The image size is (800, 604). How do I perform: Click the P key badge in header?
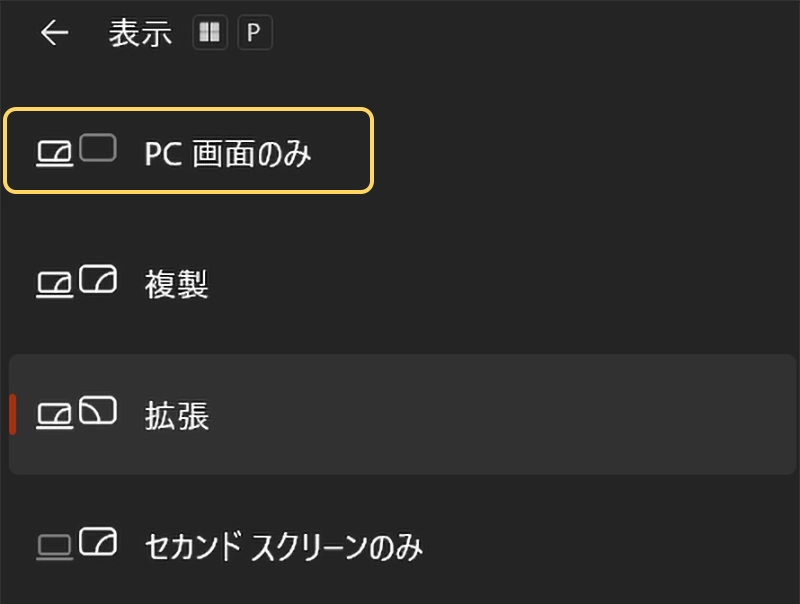[x=254, y=33]
